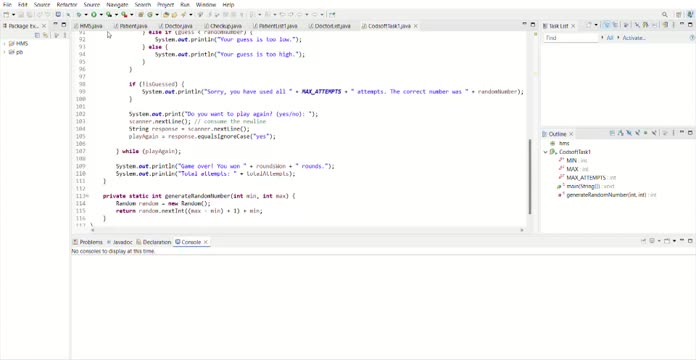Open the Run button dropdown arrow
The width and height of the screenshot is (696, 360).
tap(101, 15)
